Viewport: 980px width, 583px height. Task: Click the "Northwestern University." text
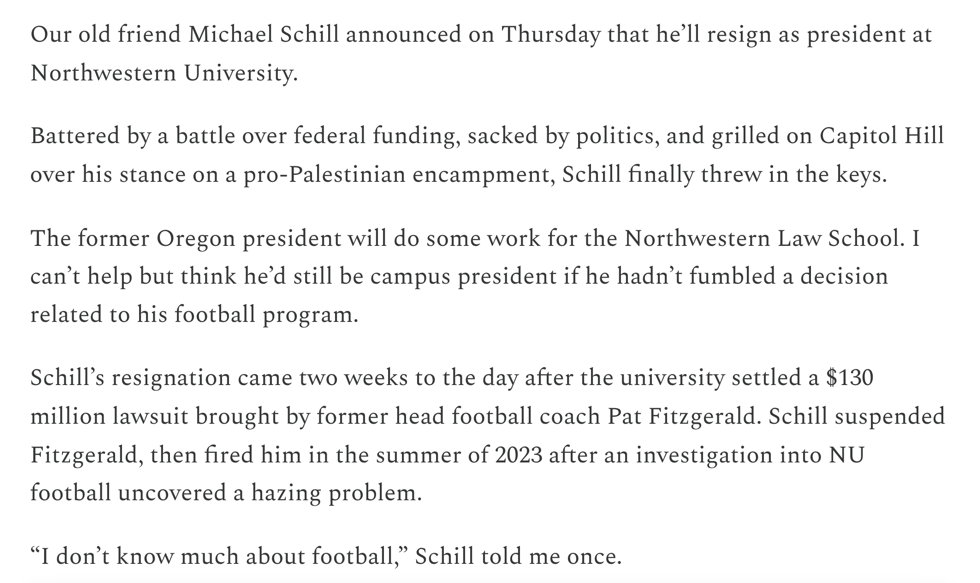pos(164,75)
